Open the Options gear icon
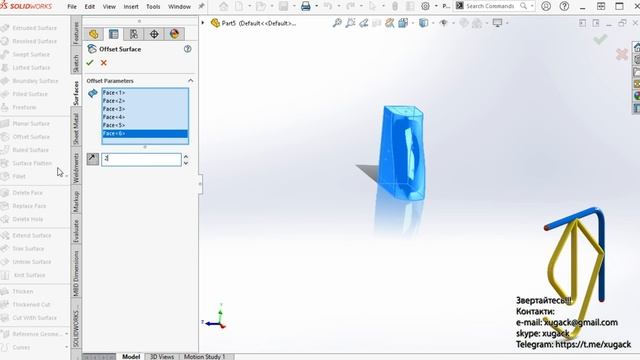This screenshot has width=640, height=360. pyautogui.click(x=425, y=6)
